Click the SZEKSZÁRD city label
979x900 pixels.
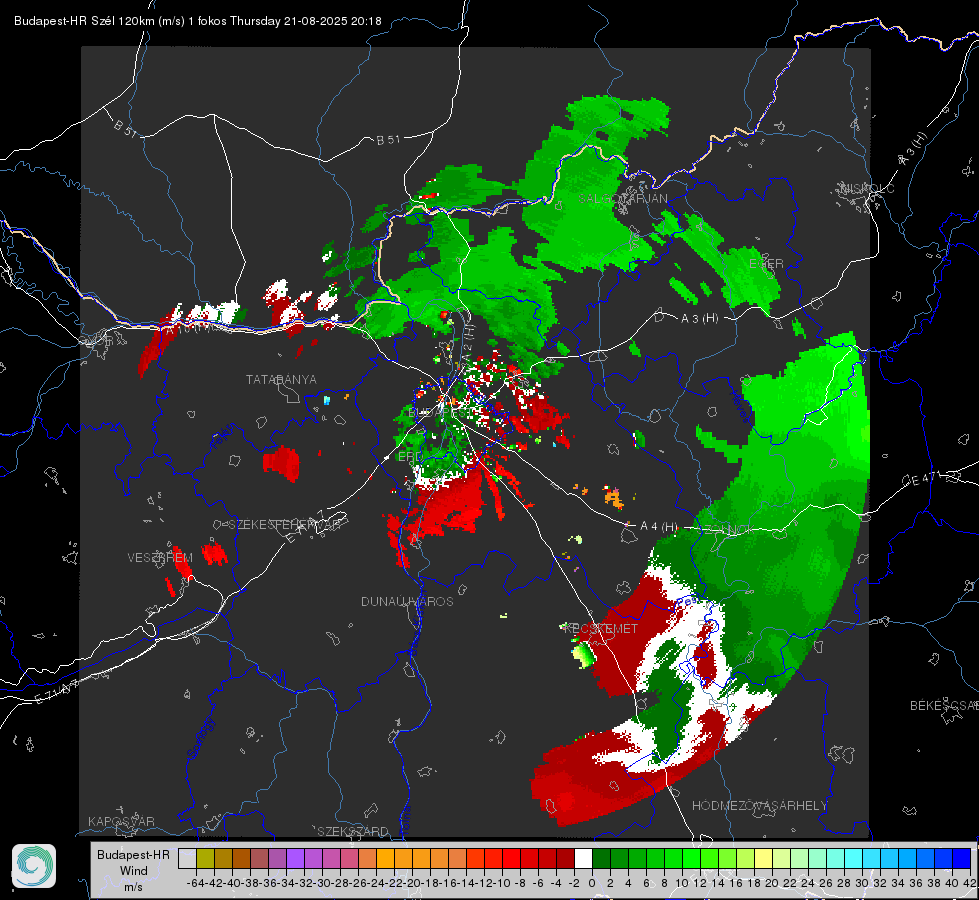353,831
